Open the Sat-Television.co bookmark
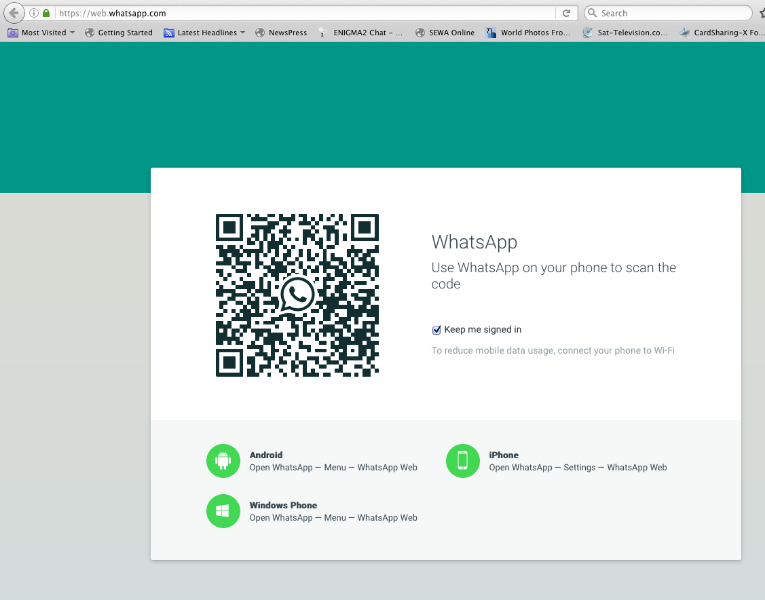Screen dimensions: 765x600 click(x=625, y=33)
